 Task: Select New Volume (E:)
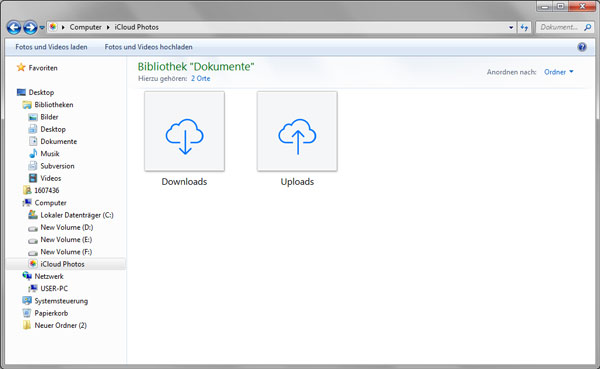pyautogui.click(x=66, y=240)
